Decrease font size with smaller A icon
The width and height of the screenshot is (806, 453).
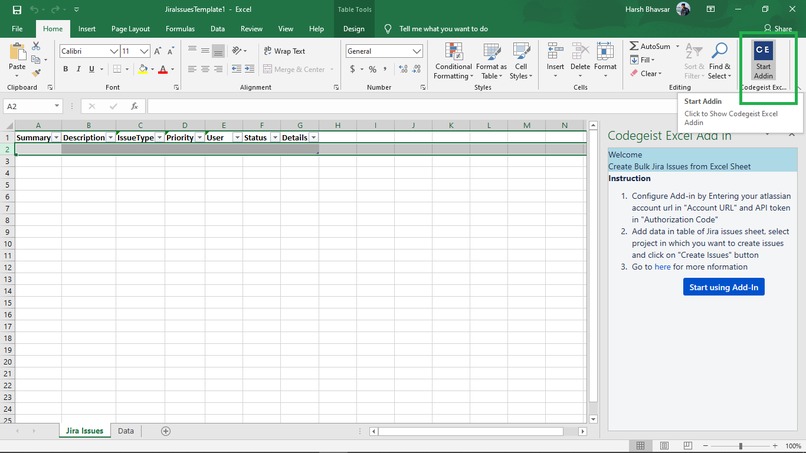coord(171,51)
